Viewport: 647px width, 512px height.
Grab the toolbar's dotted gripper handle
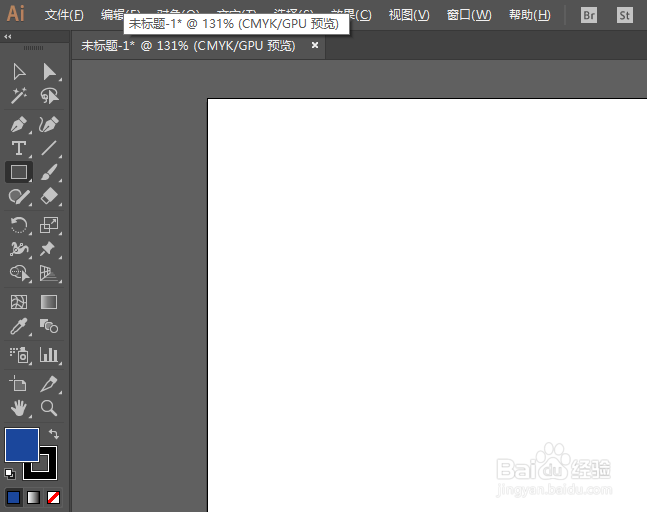[33, 48]
